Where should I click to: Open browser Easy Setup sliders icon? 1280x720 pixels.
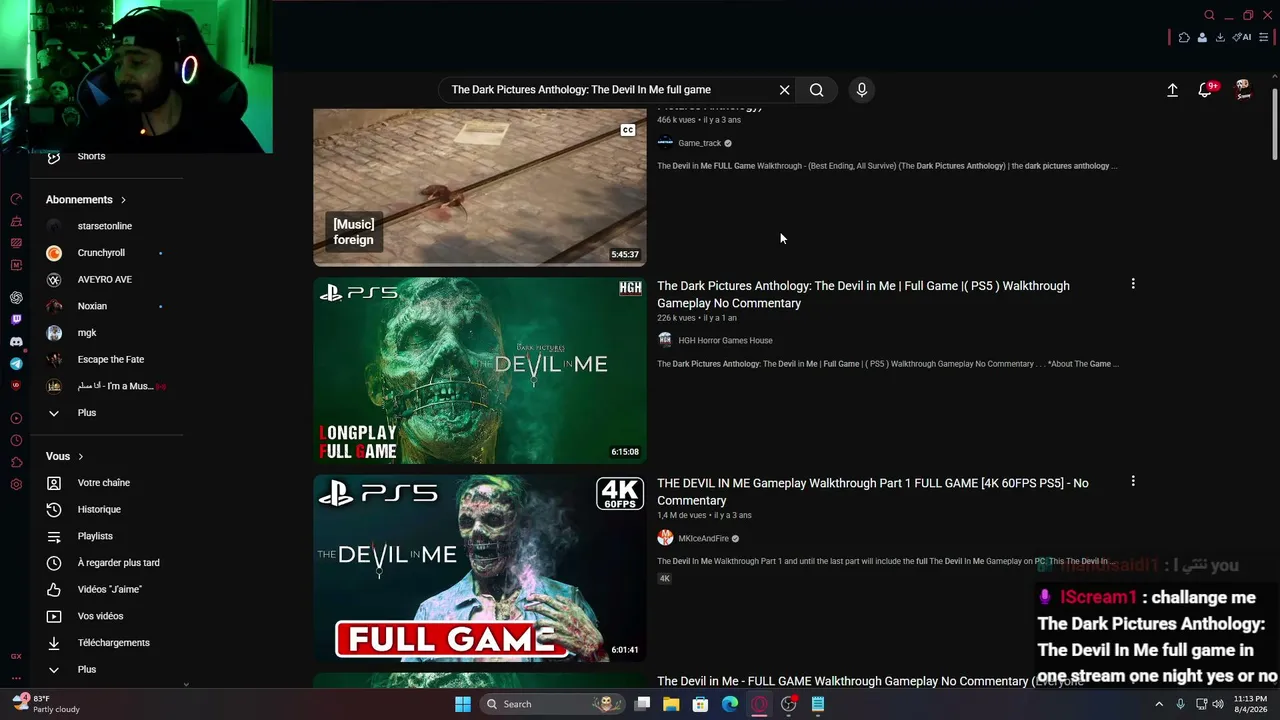pyautogui.click(x=1264, y=38)
